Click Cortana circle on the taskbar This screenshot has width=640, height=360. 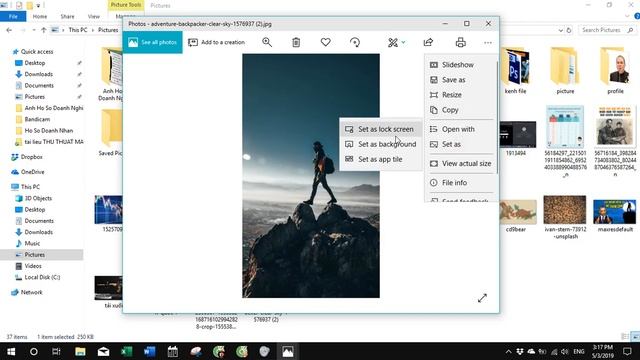33,351
